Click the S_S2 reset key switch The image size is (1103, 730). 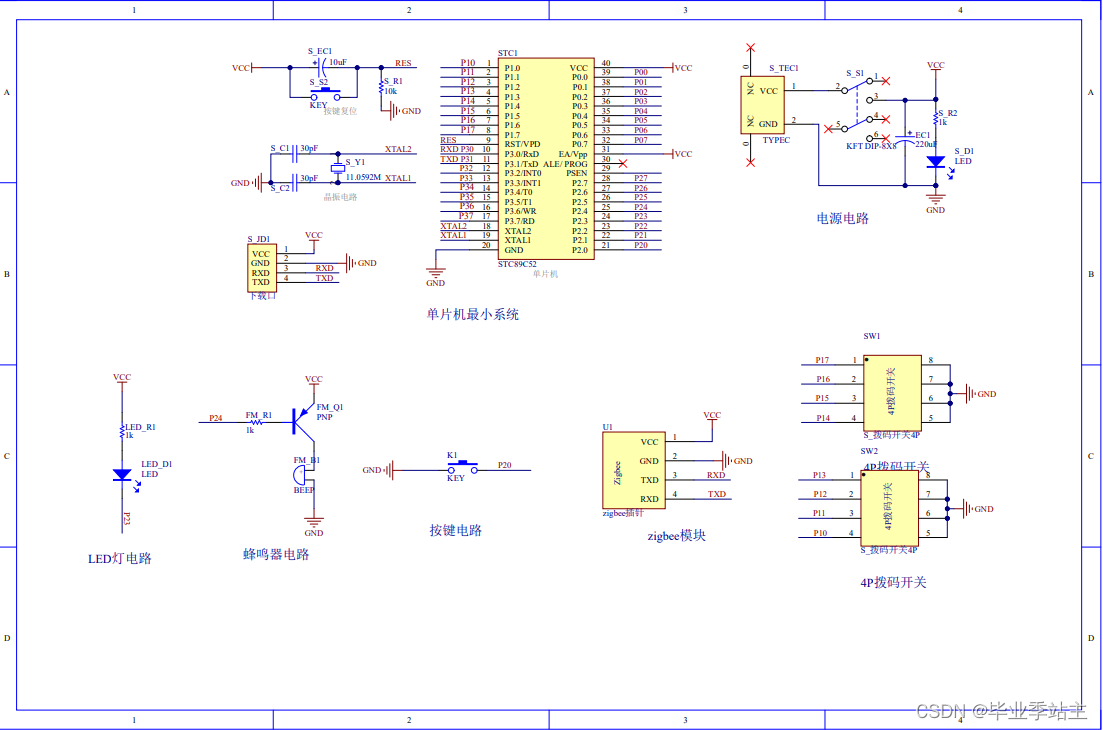pyautogui.click(x=325, y=94)
